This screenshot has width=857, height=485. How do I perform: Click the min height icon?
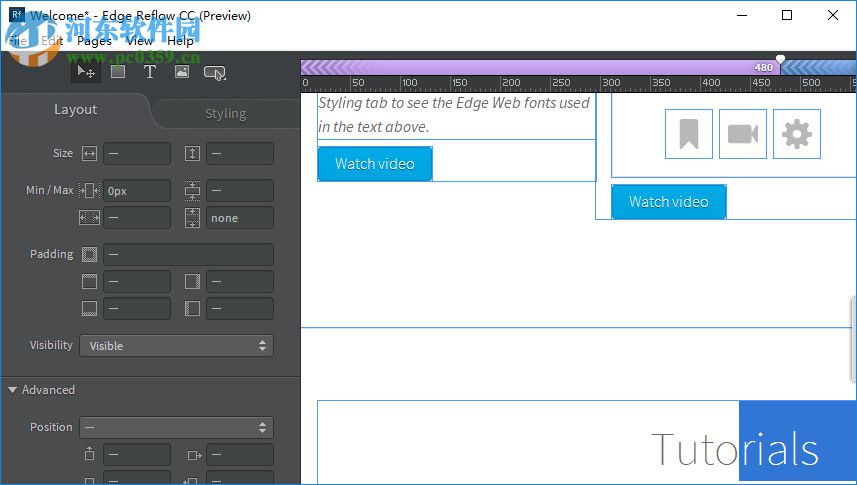pos(192,190)
